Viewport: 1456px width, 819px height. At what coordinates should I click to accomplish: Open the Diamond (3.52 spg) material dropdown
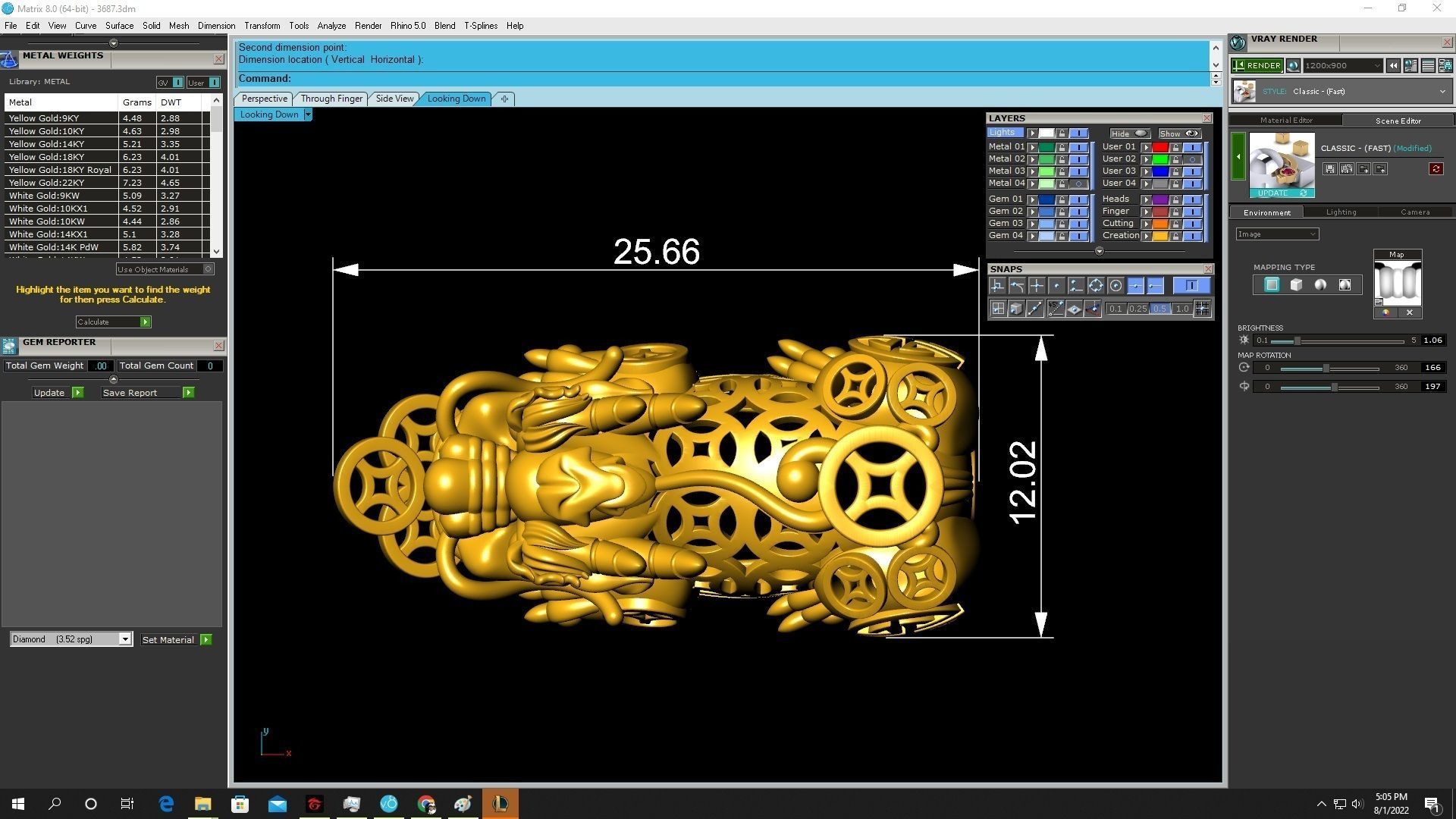(125, 639)
